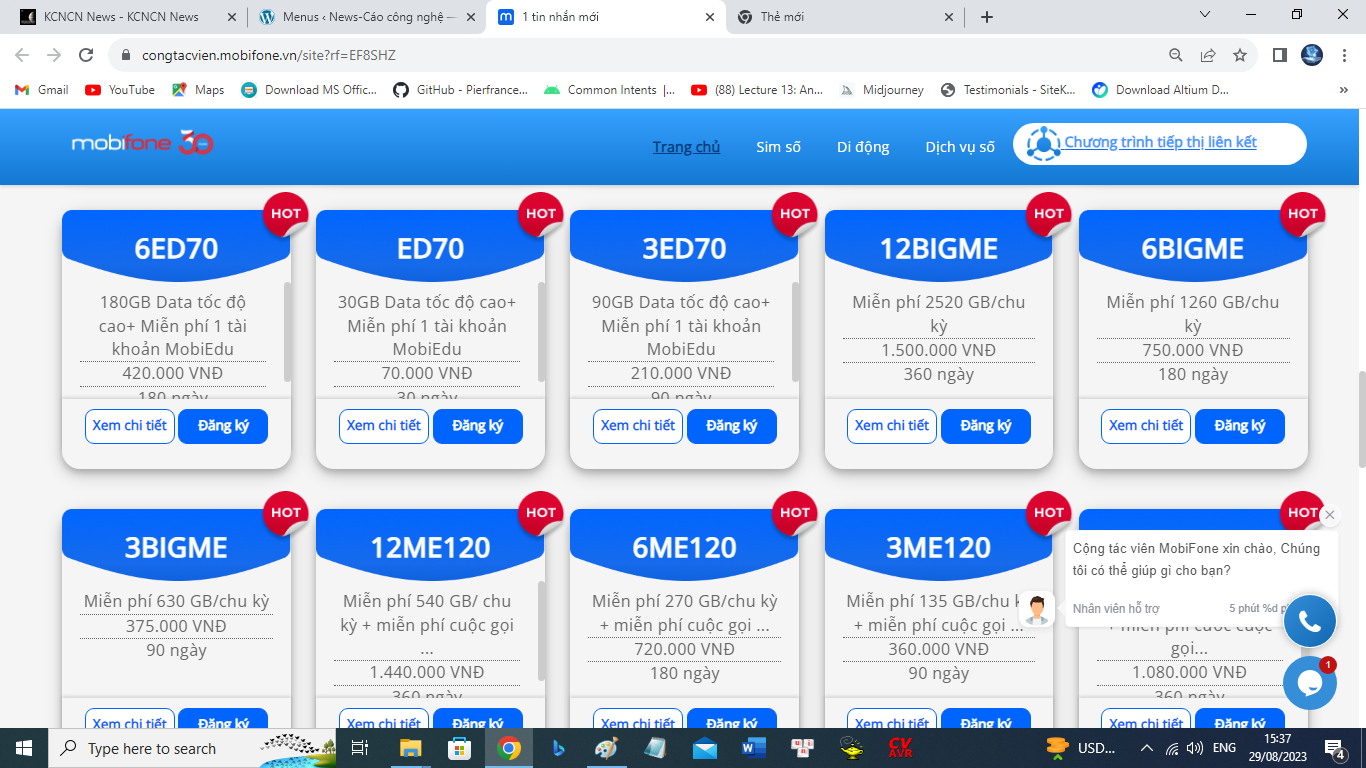The height and width of the screenshot is (768, 1366).
Task: Open the zoom magnifier icon in address bar
Action: [x=1176, y=55]
